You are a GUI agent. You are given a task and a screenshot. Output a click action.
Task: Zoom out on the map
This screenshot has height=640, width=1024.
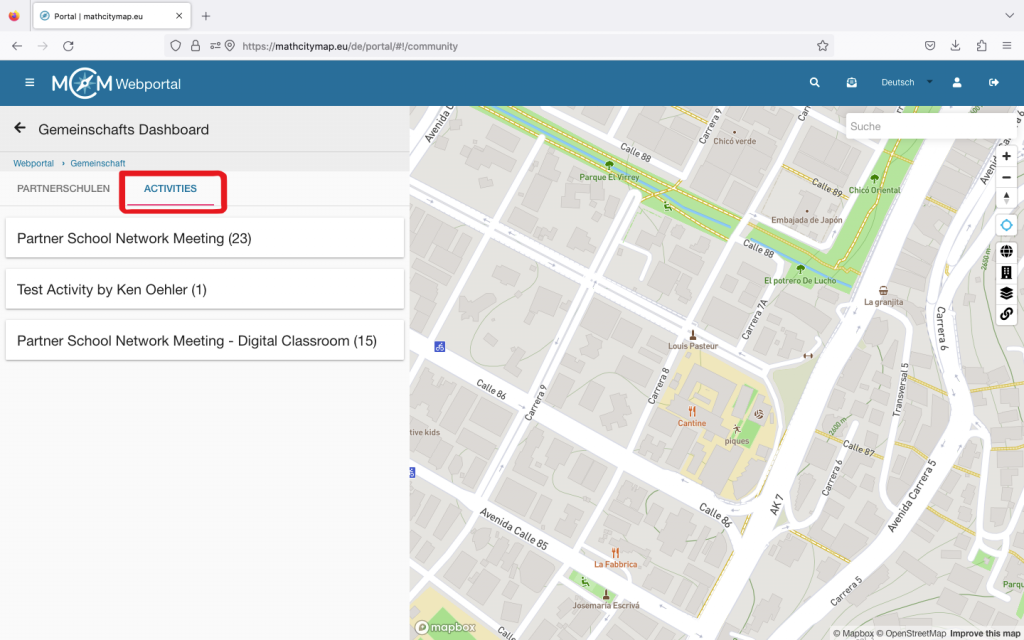point(1006,177)
